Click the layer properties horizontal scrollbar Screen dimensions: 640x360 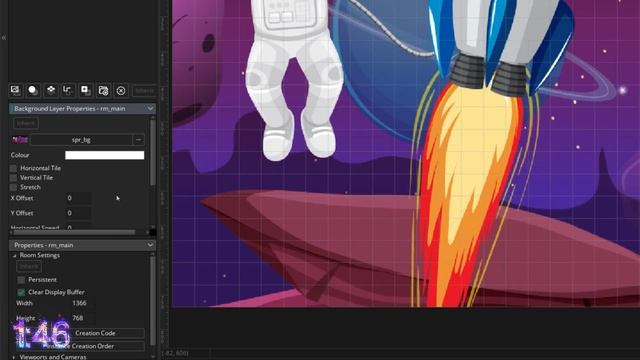(74, 232)
